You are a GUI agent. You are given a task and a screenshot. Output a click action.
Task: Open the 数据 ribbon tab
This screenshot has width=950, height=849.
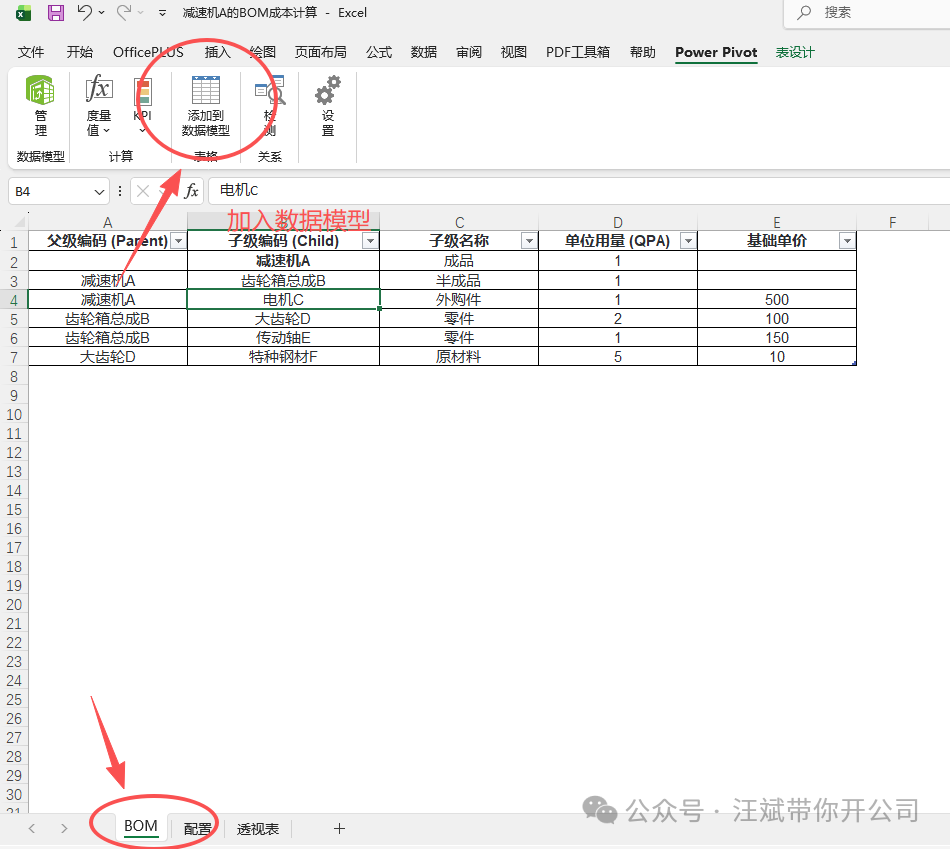pyautogui.click(x=423, y=52)
